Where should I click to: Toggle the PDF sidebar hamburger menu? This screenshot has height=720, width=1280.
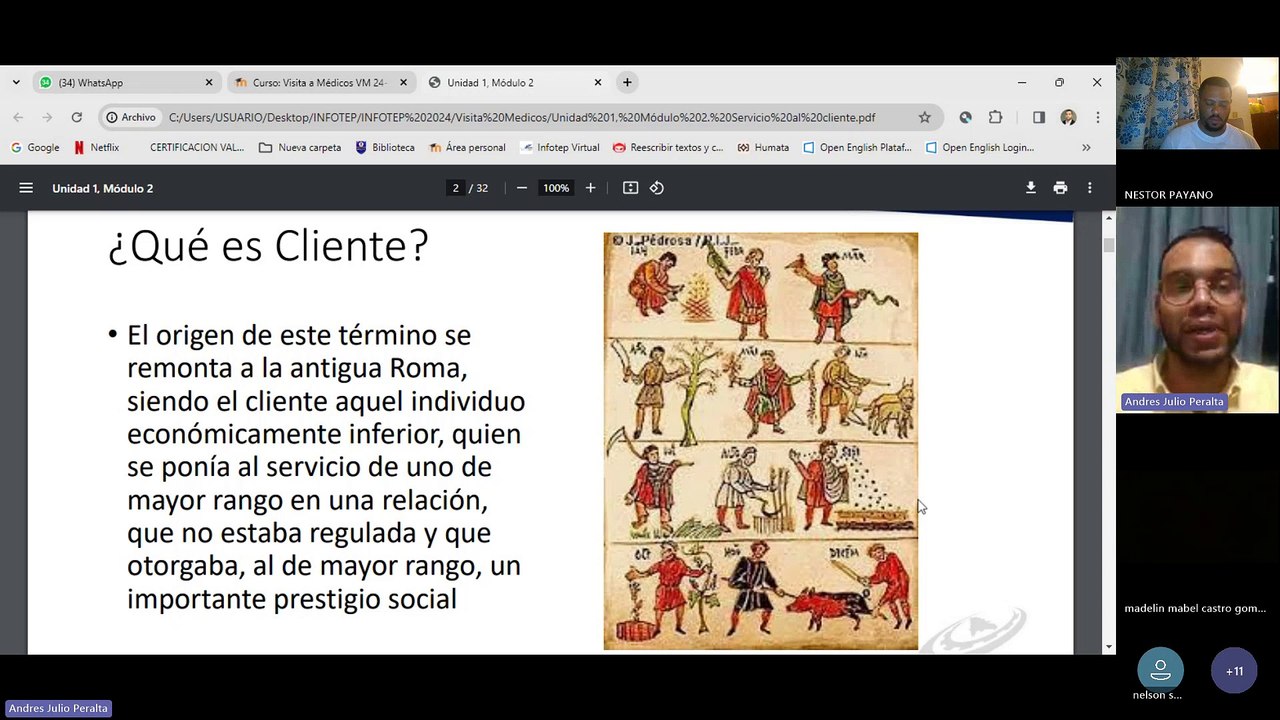click(26, 188)
